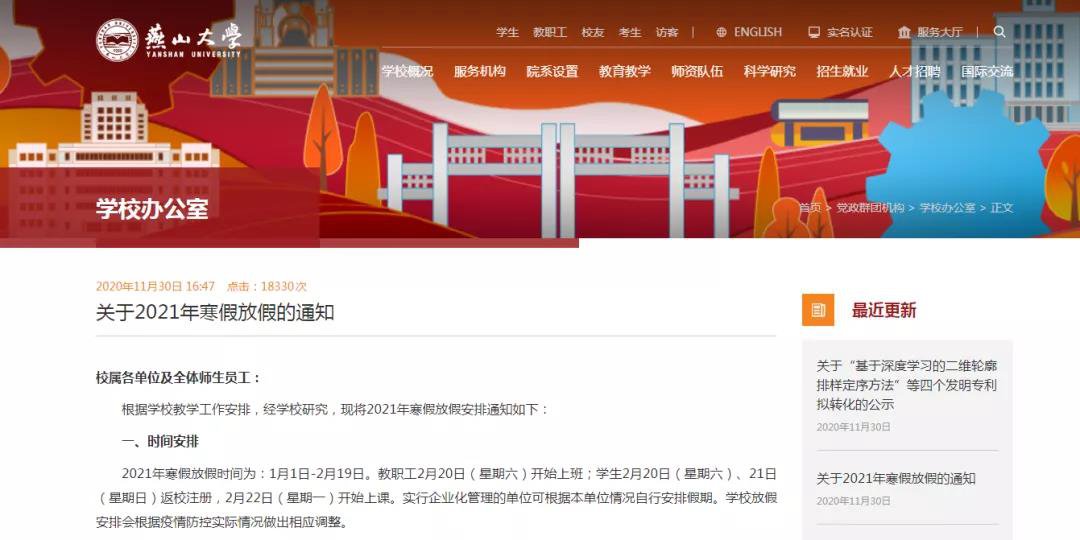
Task: Click the 教职工 top link
Action: (x=550, y=32)
